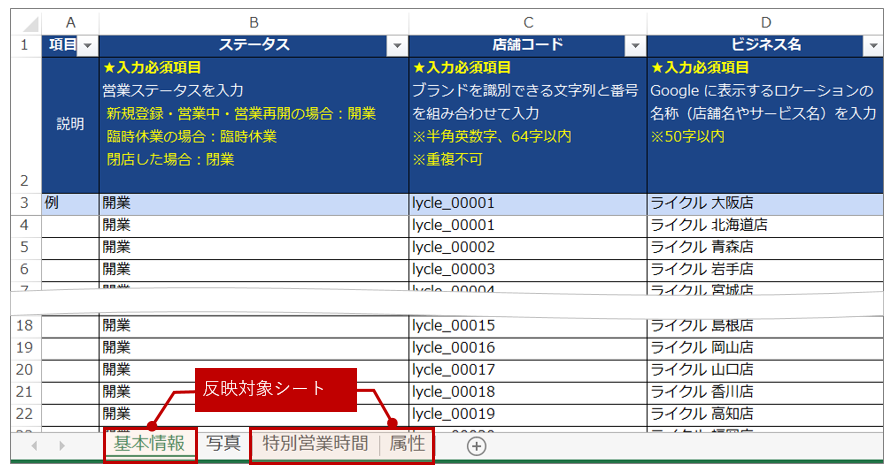This screenshot has width=891, height=466.
Task: Select row 20 by its row header
Action: coord(20,369)
